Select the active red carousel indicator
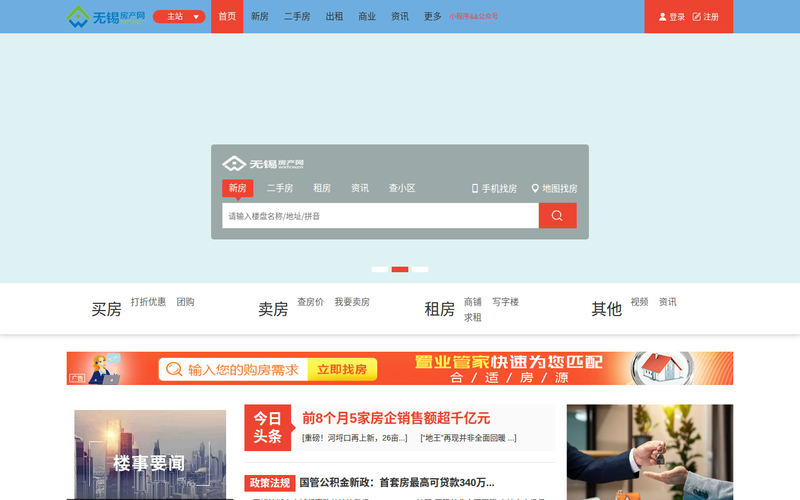 [400, 269]
